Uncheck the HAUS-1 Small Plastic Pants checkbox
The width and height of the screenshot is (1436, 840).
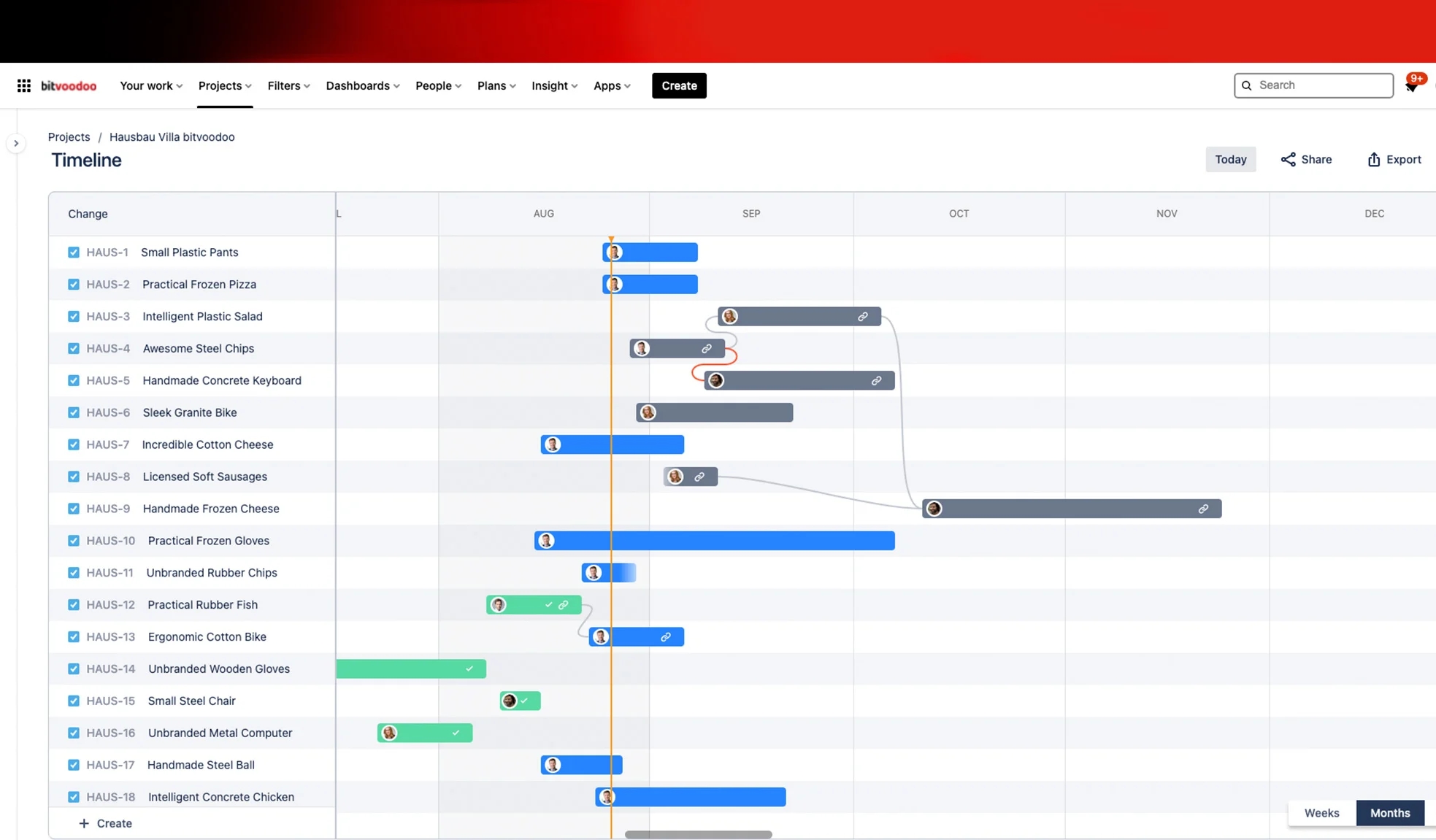tap(74, 252)
